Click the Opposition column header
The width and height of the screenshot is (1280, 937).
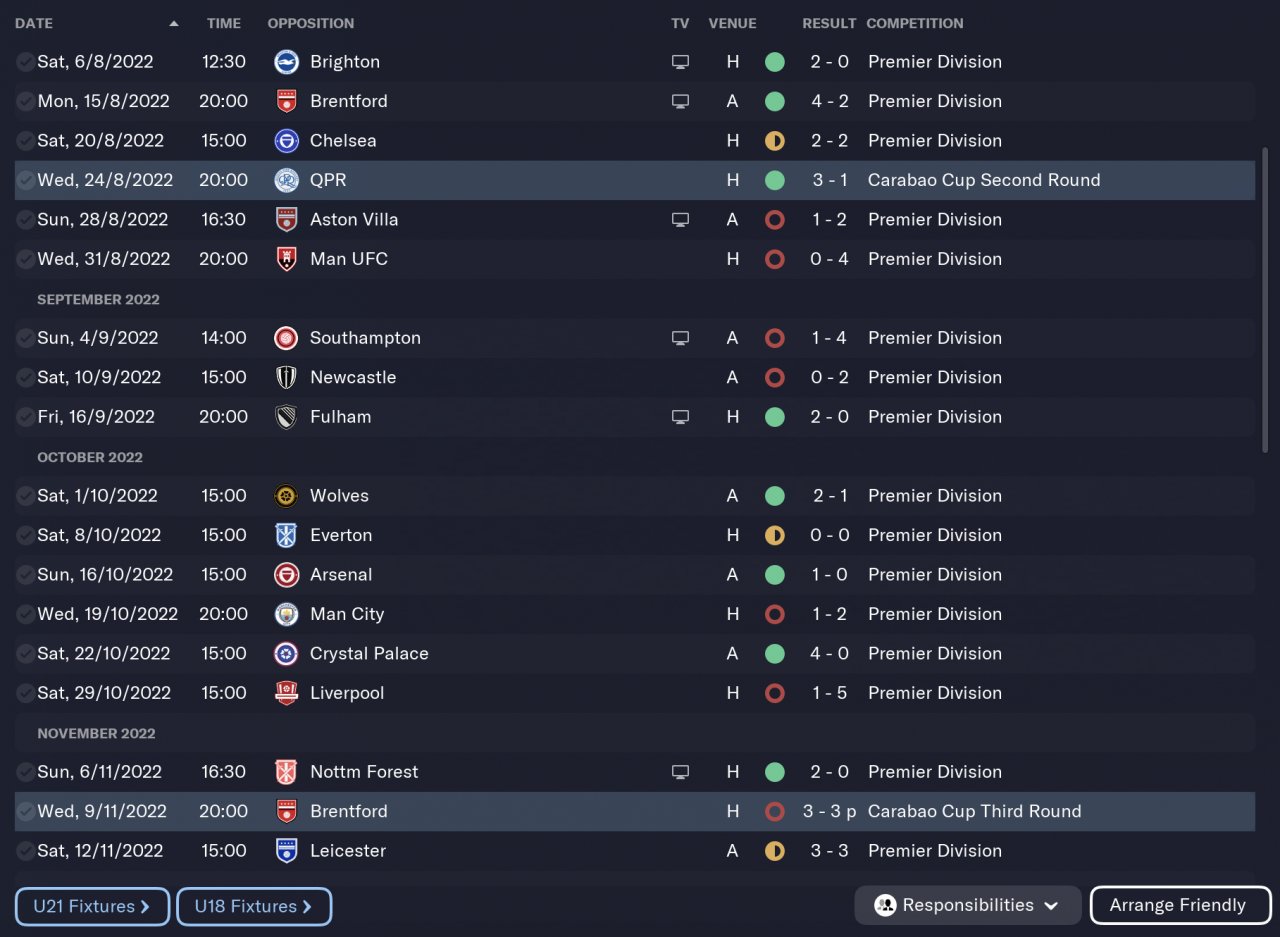pos(310,23)
